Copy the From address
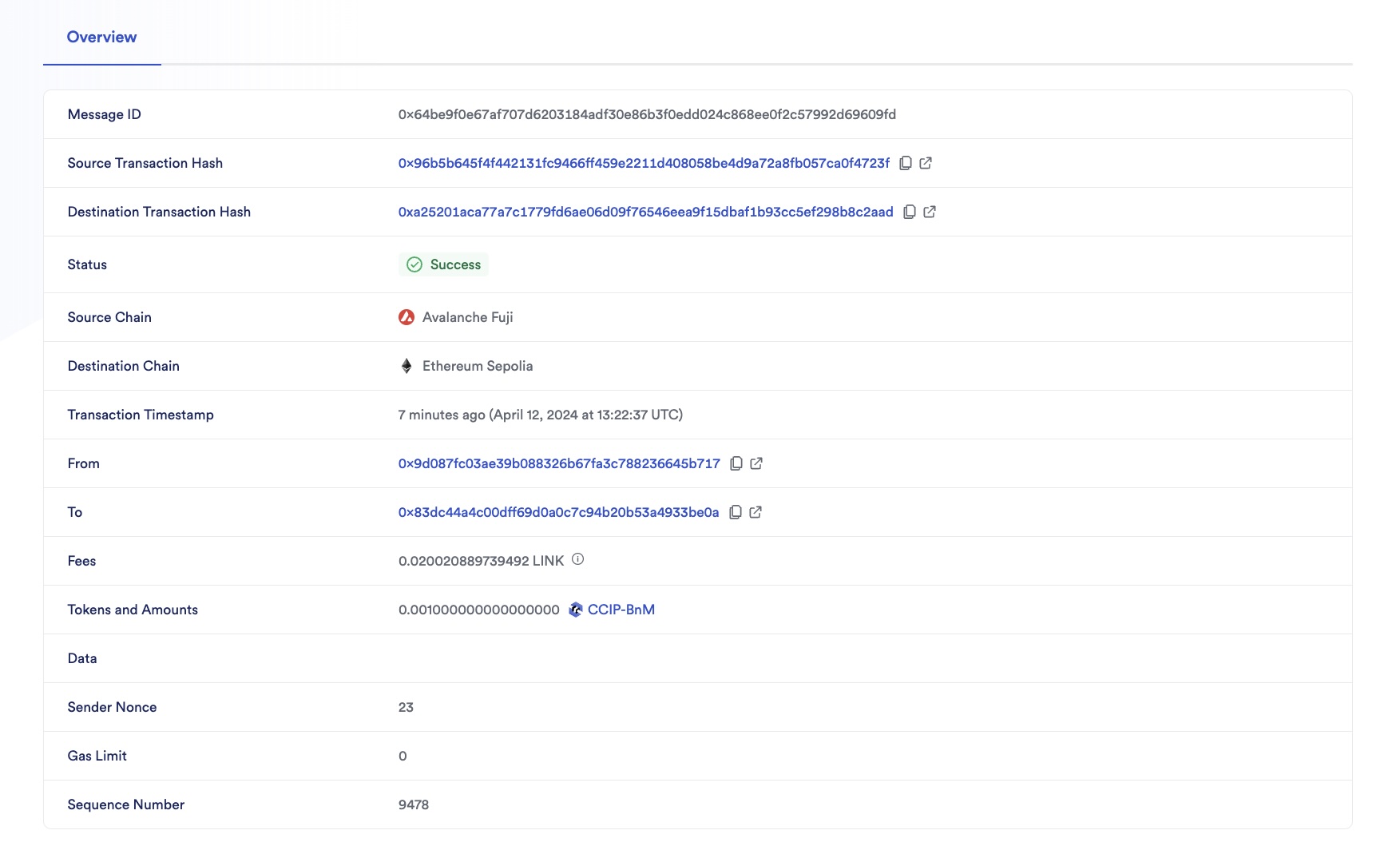Viewport: 1400px width, 858px height. point(736,463)
